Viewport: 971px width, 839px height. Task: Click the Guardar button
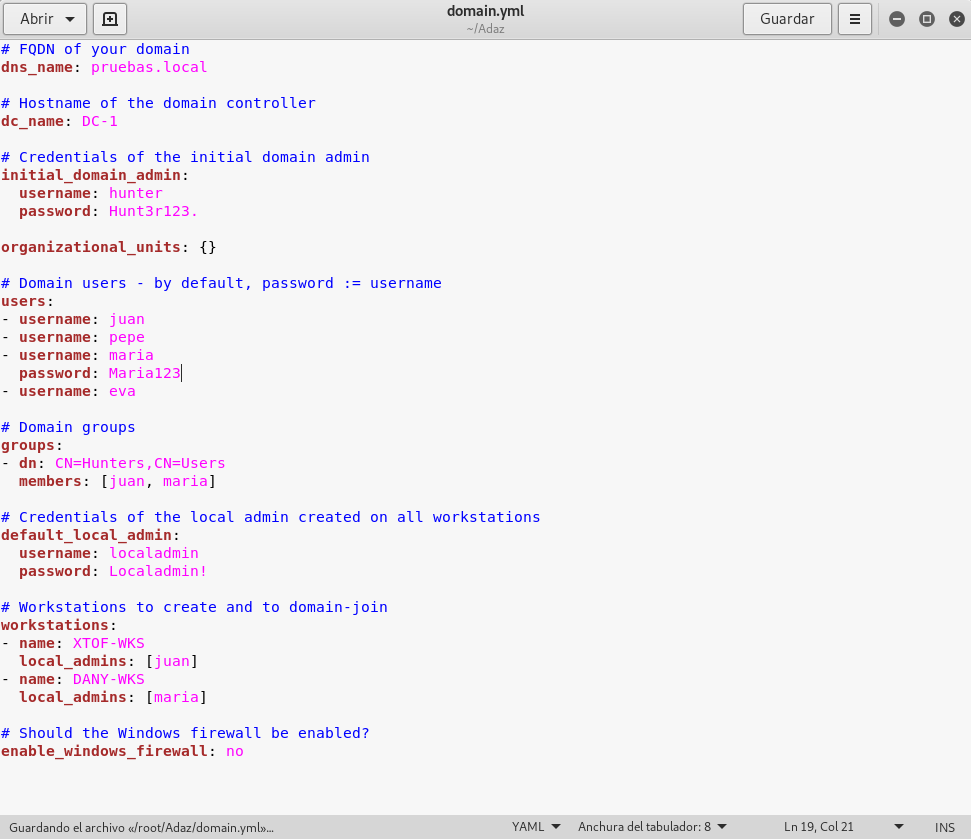point(786,18)
